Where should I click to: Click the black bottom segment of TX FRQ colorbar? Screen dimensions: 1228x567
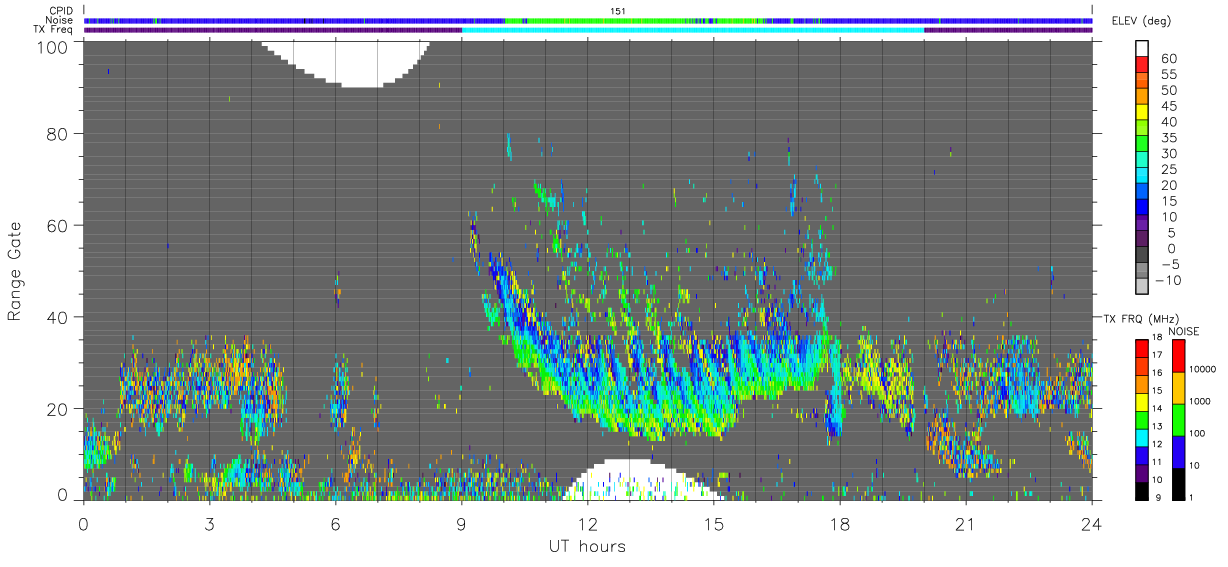pyautogui.click(x=1143, y=493)
